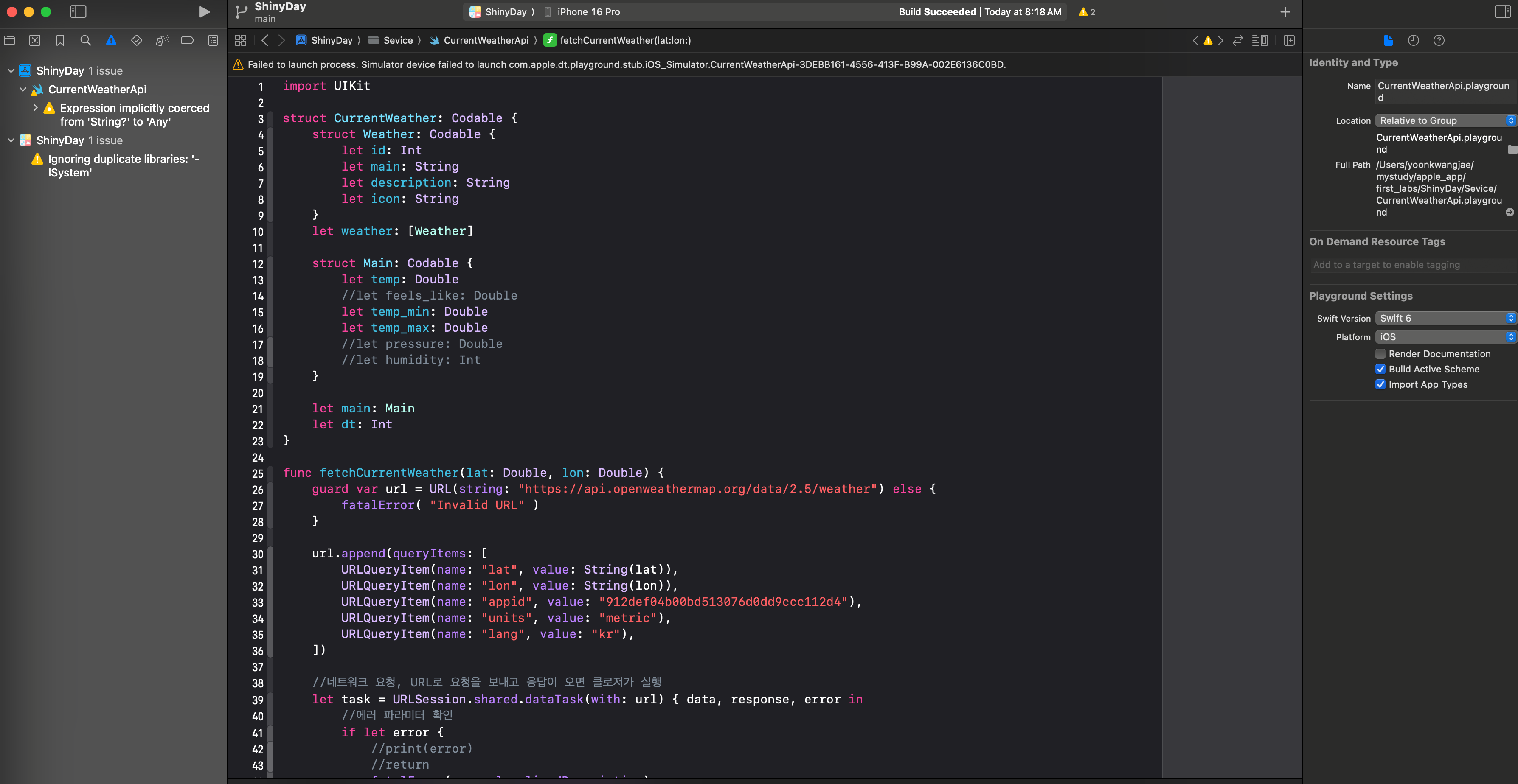This screenshot has width=1518, height=784.
Task: Click the ShinyDay main branch icon
Action: 241,12
